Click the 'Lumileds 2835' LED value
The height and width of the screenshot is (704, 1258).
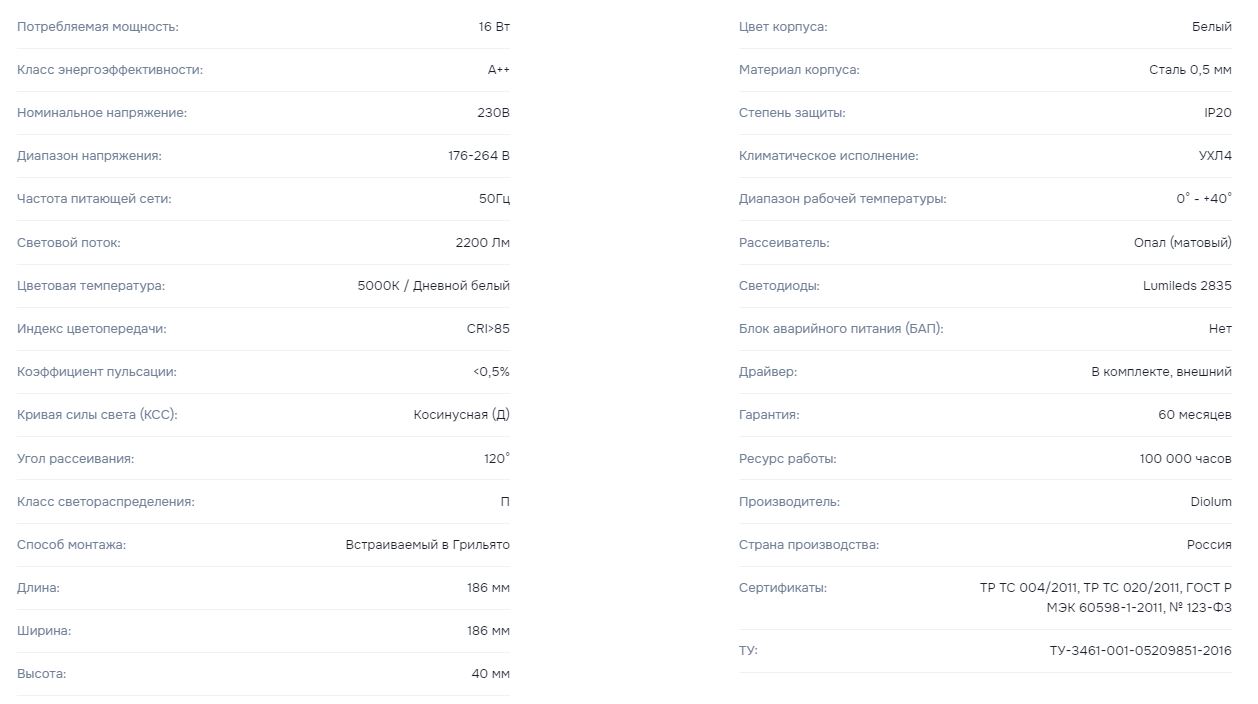click(x=1187, y=286)
